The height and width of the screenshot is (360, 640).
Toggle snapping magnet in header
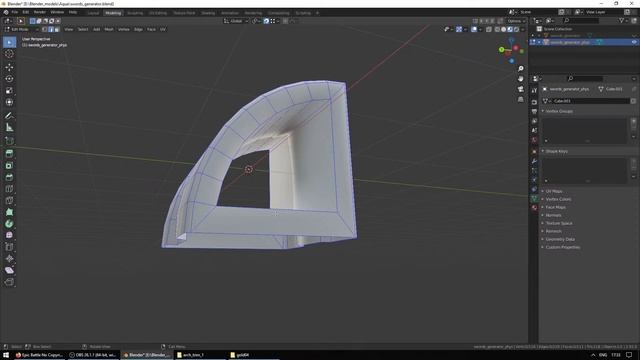pyautogui.click(x=266, y=21)
